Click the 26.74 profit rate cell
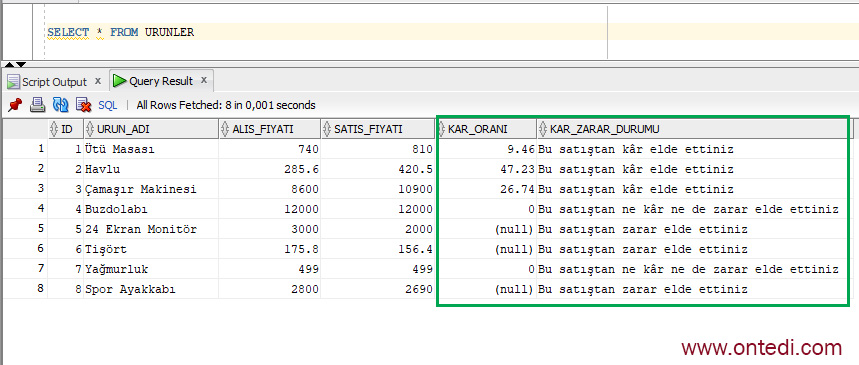 (x=485, y=189)
